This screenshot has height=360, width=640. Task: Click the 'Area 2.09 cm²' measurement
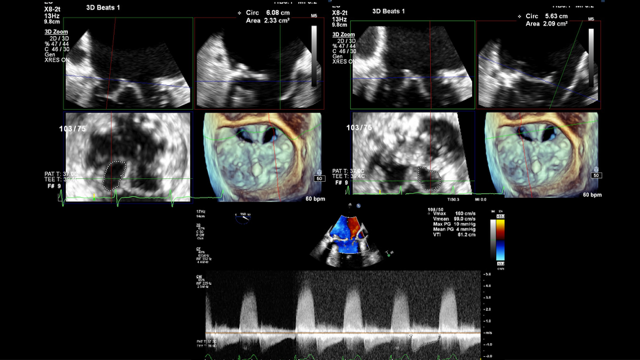click(547, 24)
